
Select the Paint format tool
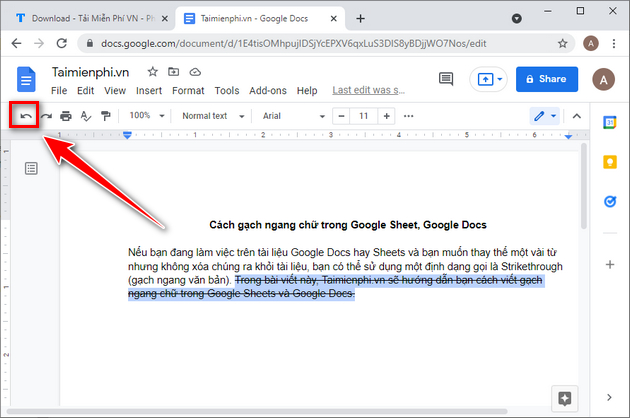click(105, 116)
